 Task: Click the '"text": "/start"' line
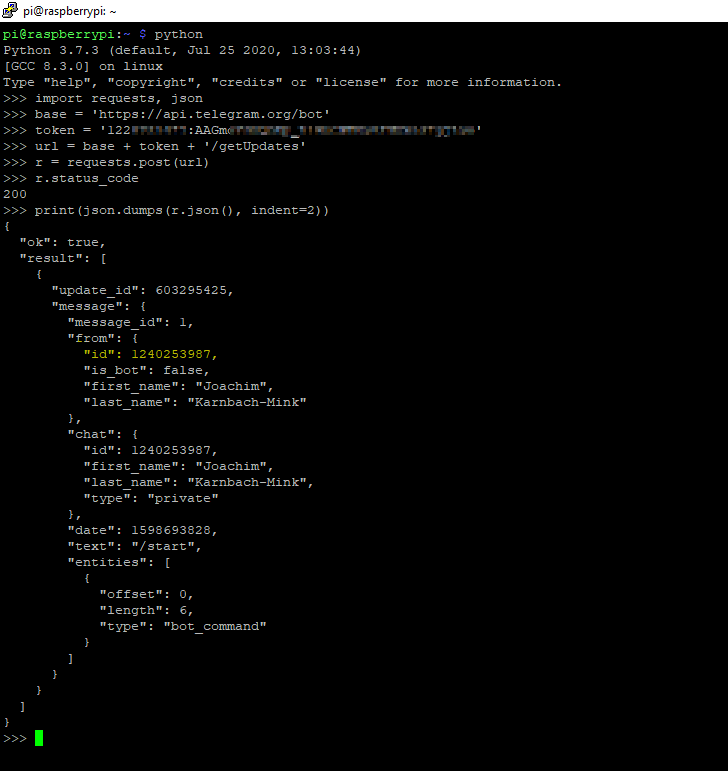point(134,546)
